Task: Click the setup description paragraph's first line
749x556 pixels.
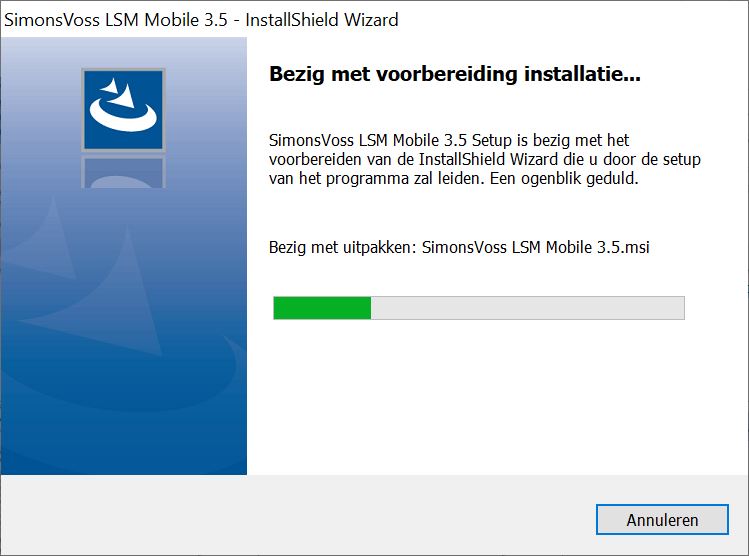Action: 449,140
